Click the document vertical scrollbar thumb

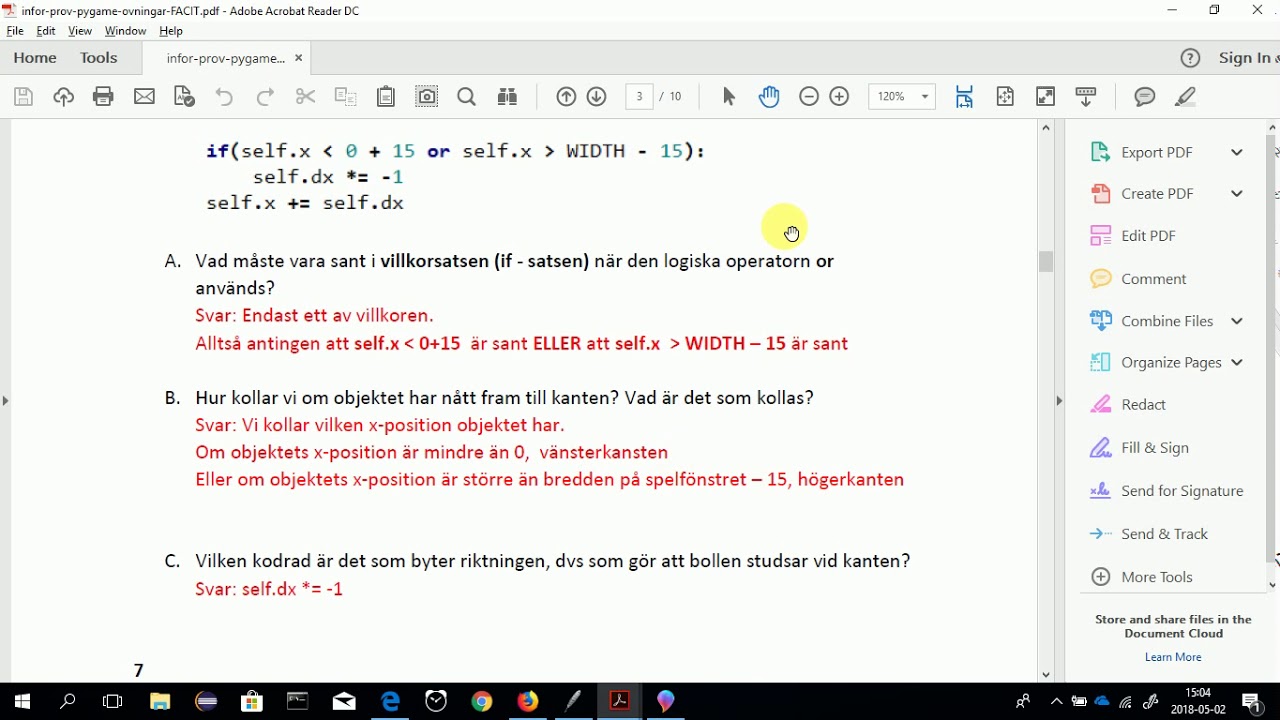1046,262
